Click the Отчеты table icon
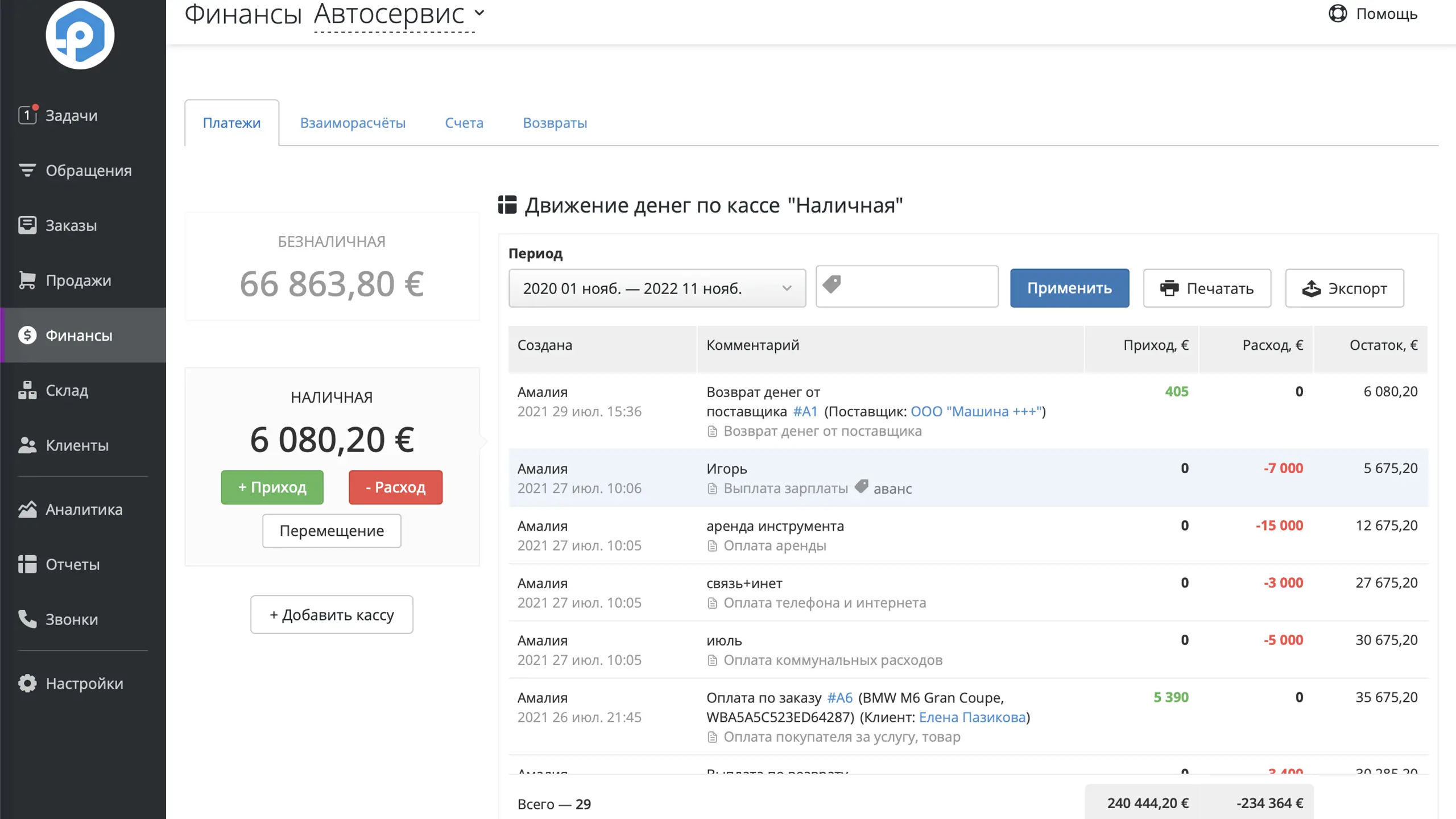Screen dimensions: 1456x819 27,564
